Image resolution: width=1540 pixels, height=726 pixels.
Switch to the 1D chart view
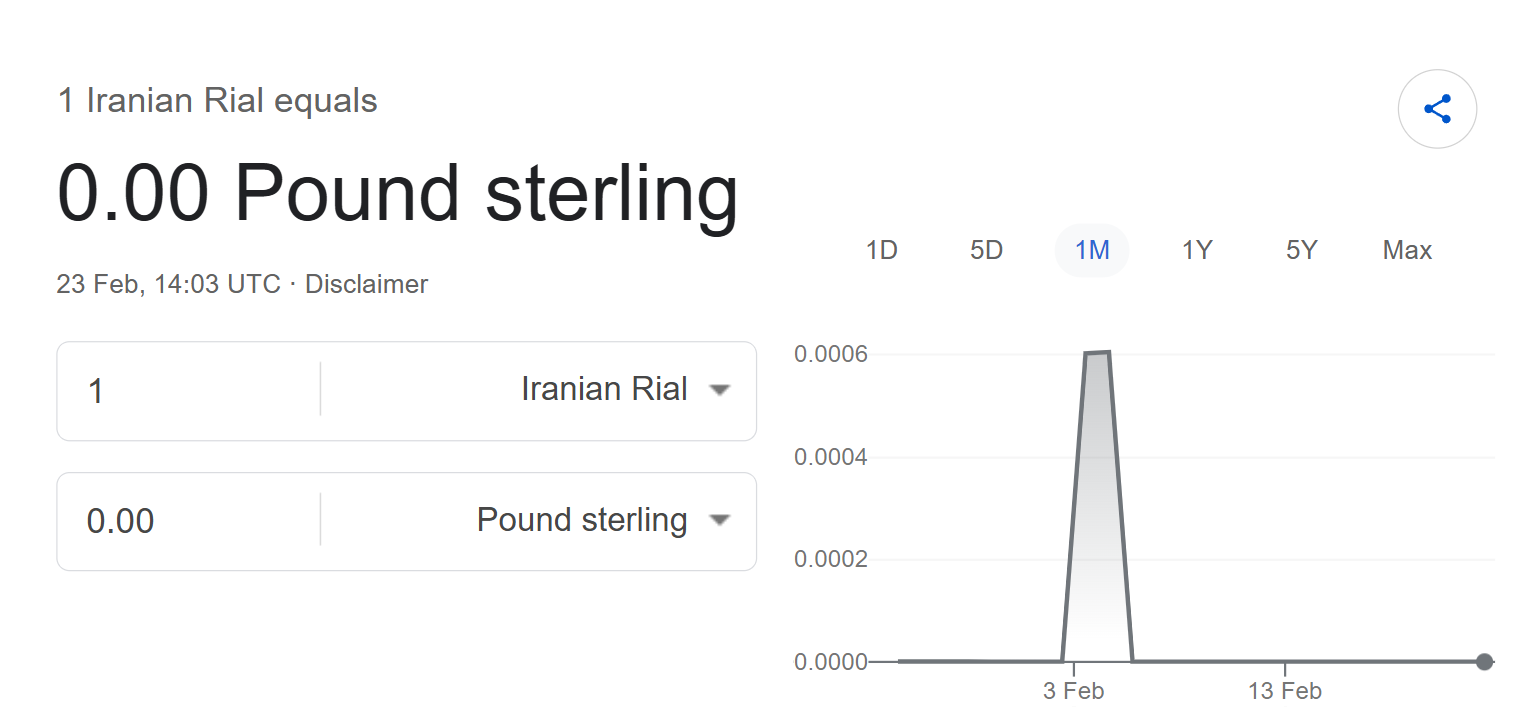coord(882,250)
